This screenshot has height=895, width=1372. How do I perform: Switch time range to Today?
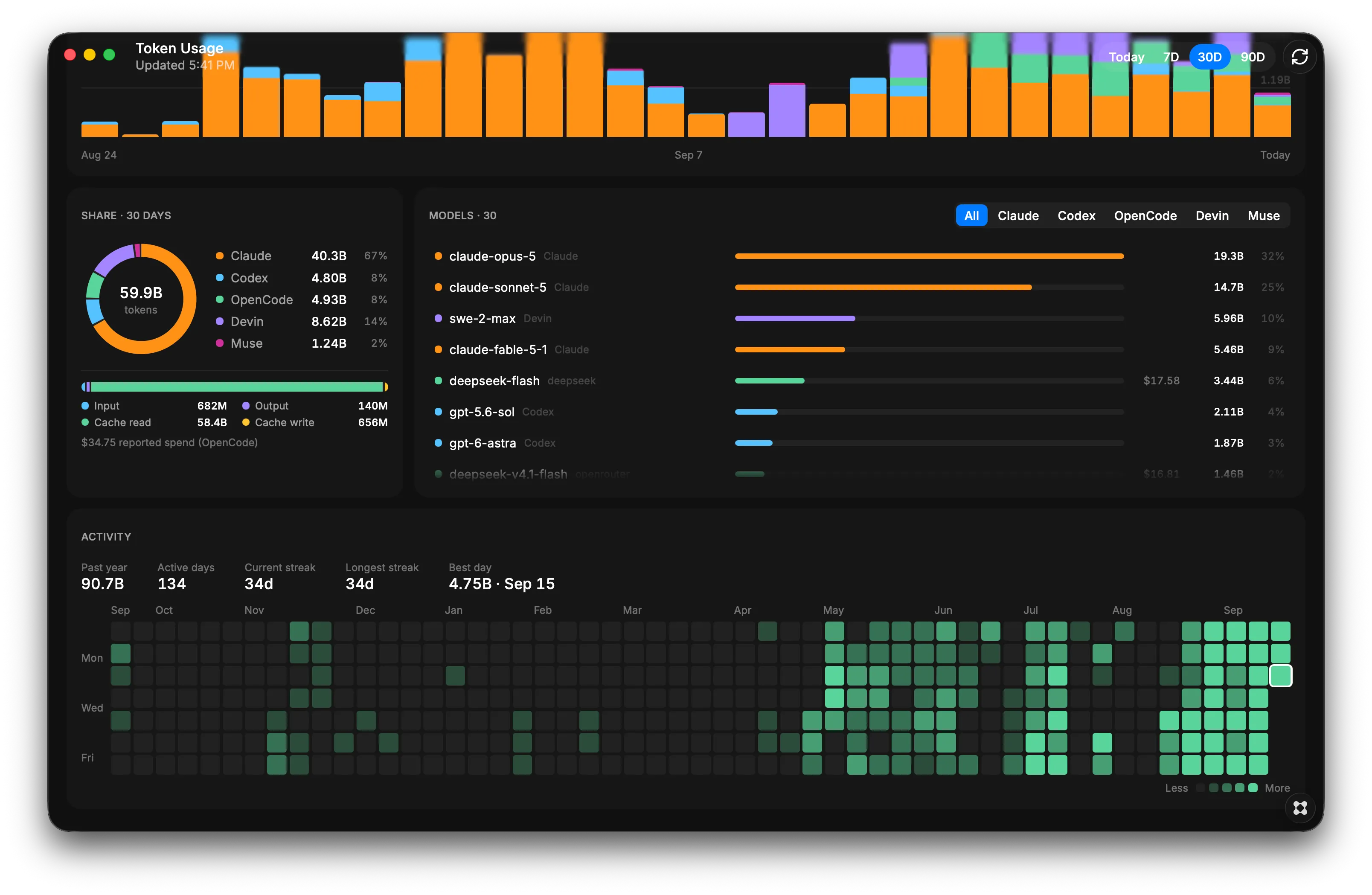point(1126,56)
